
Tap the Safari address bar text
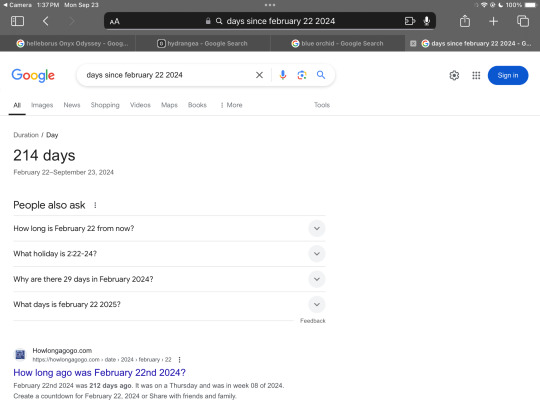click(281, 21)
